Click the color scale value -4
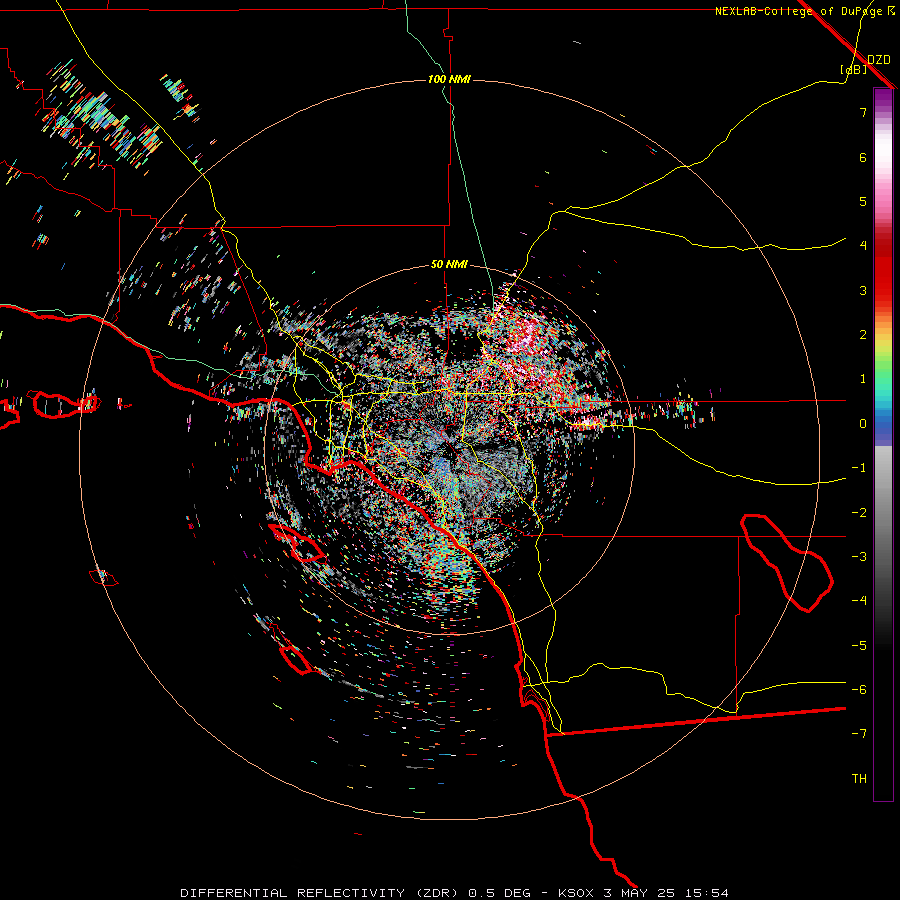The height and width of the screenshot is (900, 900). point(859,600)
